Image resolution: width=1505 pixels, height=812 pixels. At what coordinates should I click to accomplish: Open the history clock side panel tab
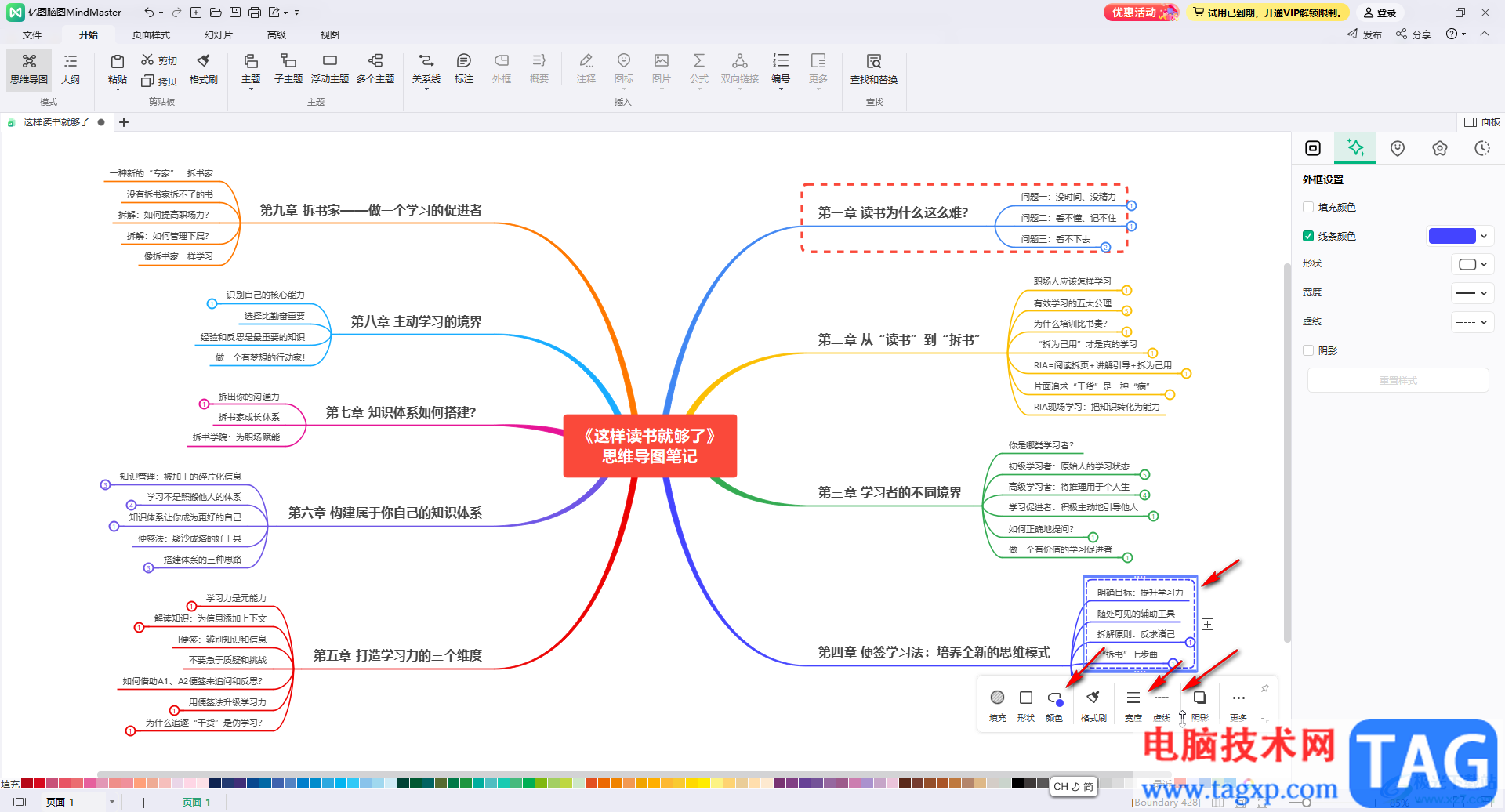pyautogui.click(x=1482, y=148)
